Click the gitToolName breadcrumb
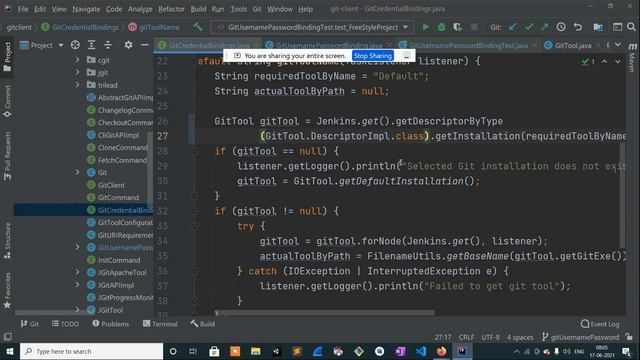640x360 pixels. [154, 27]
